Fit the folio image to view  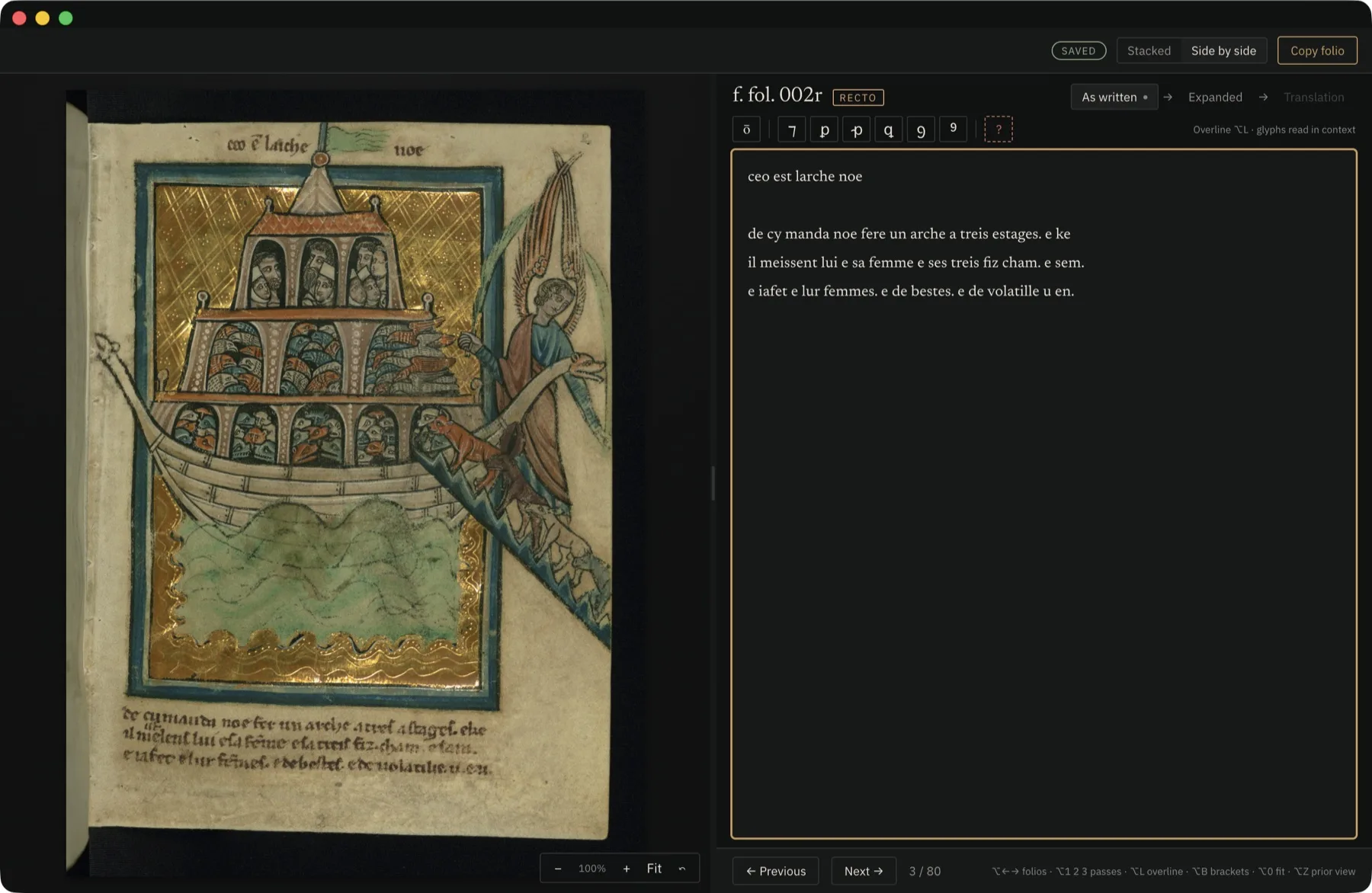654,869
